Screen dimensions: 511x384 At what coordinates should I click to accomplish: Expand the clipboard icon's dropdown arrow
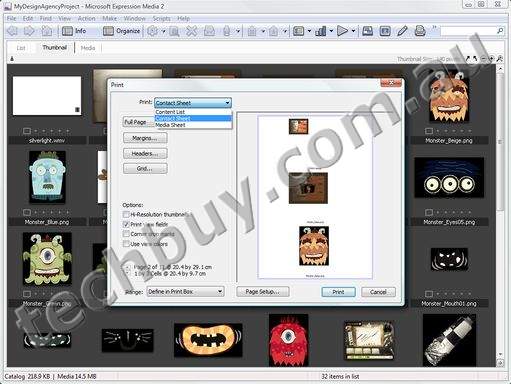(263, 31)
